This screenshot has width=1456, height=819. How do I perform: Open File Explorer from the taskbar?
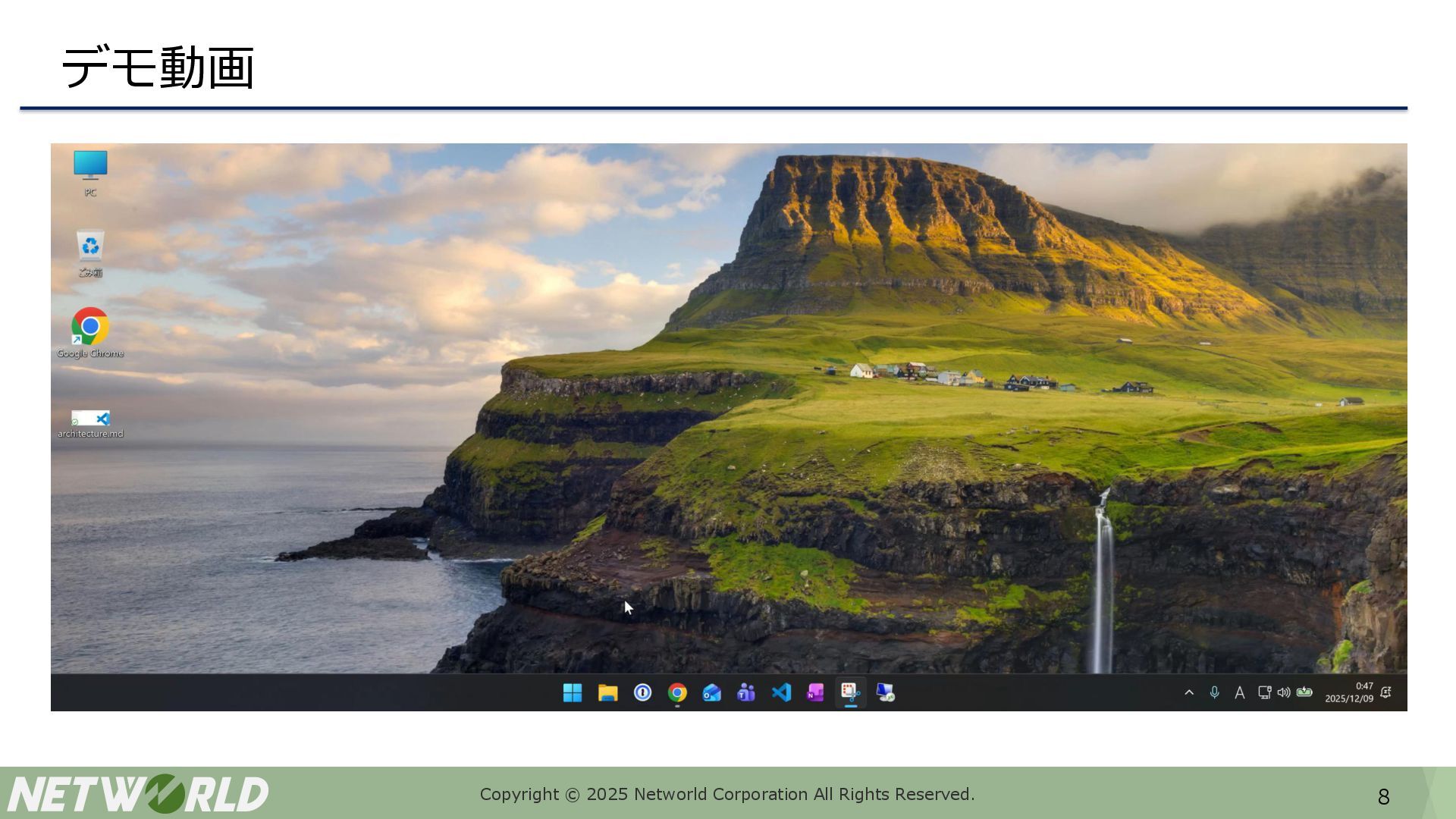[x=607, y=692]
